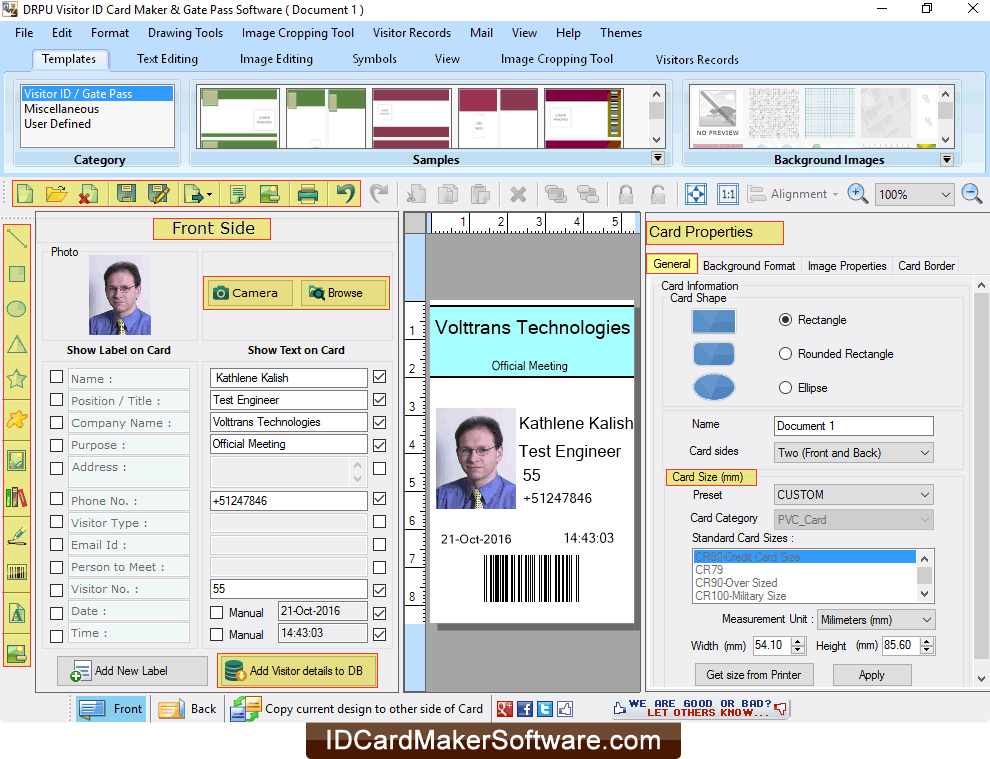Switch to the Text Editing tab
990x759 pixels.
point(167,59)
